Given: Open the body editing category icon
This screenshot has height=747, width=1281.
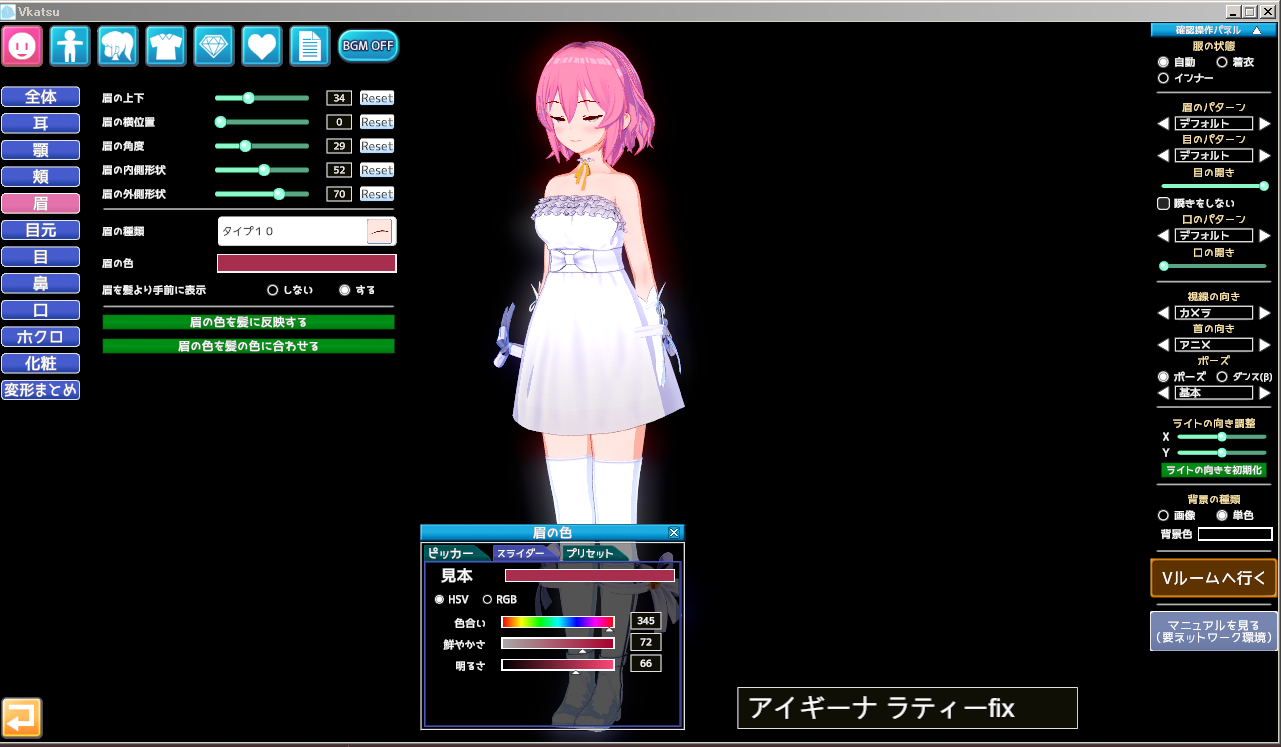Looking at the screenshot, I should point(70,45).
